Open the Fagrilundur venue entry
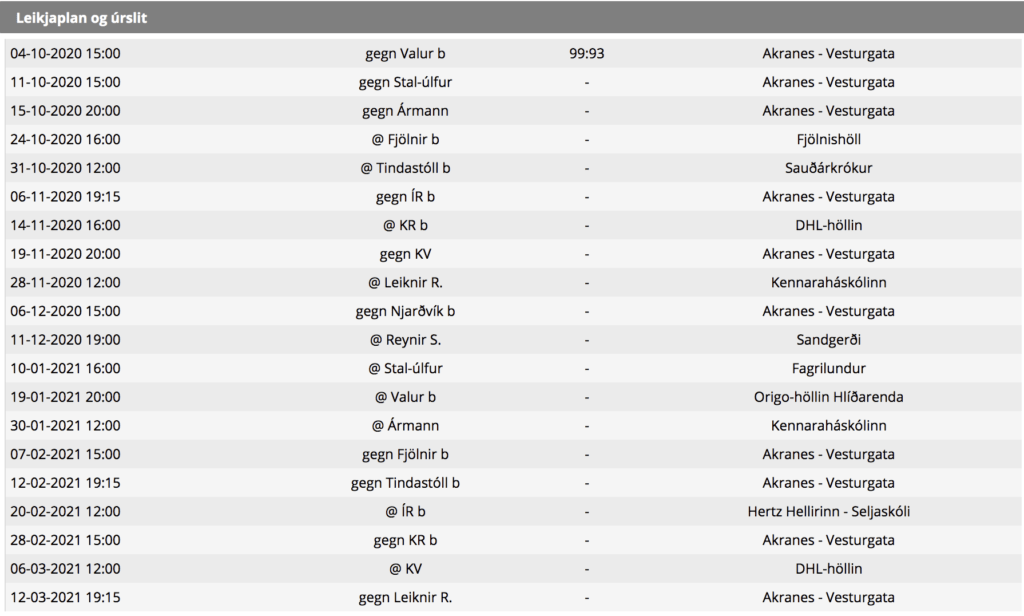The width and height of the screenshot is (1024, 616). pos(828,368)
